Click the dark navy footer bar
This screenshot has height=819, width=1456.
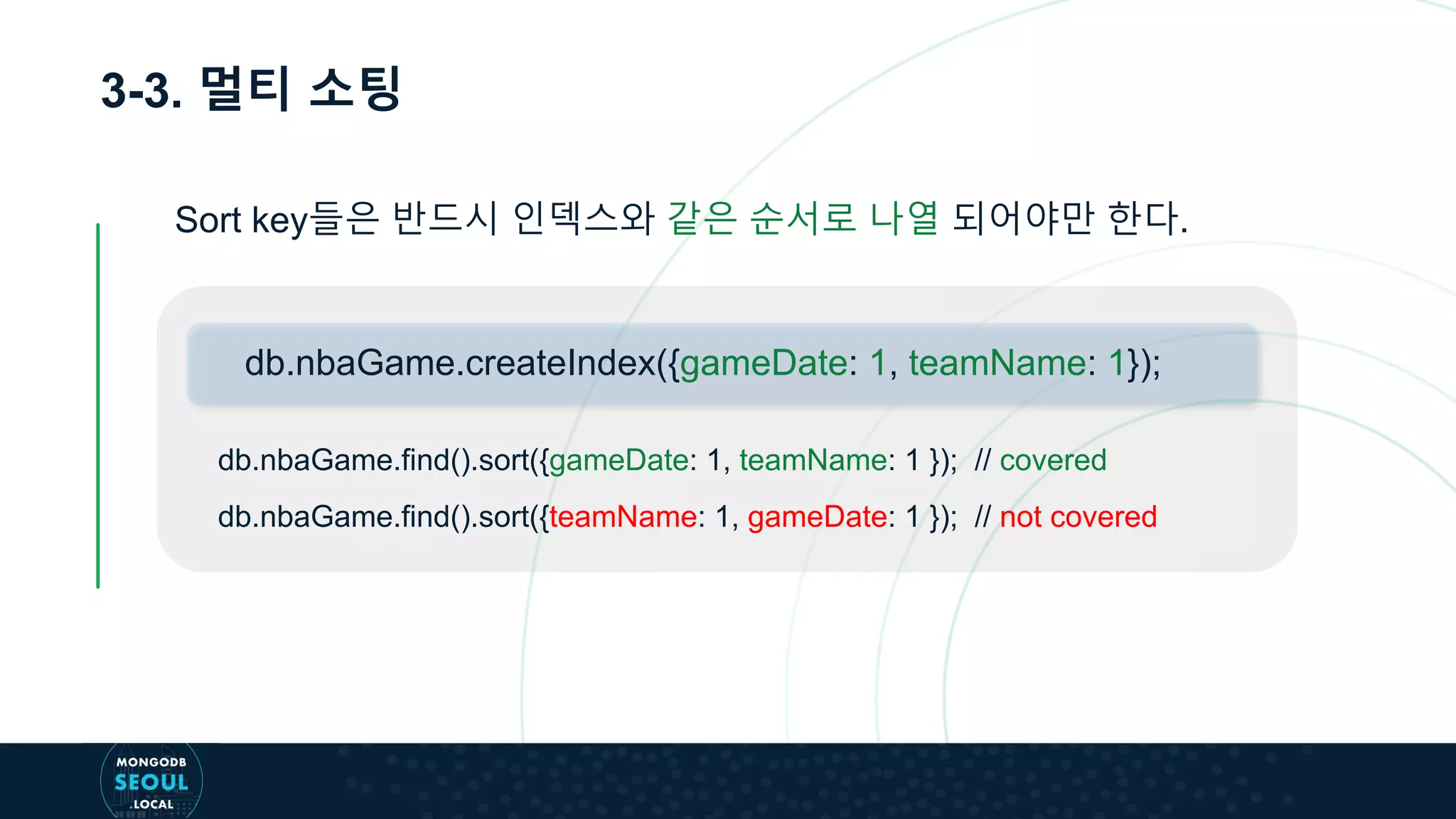[x=782, y=781]
